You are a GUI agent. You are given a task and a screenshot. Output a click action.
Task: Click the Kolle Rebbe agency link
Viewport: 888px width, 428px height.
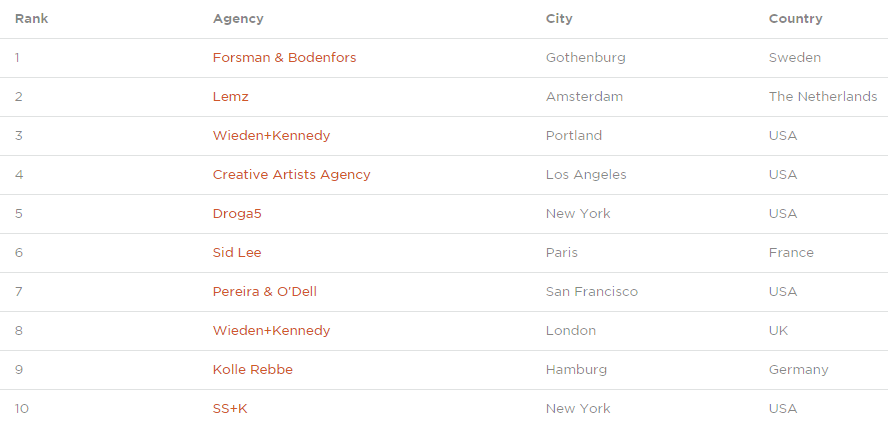253,370
